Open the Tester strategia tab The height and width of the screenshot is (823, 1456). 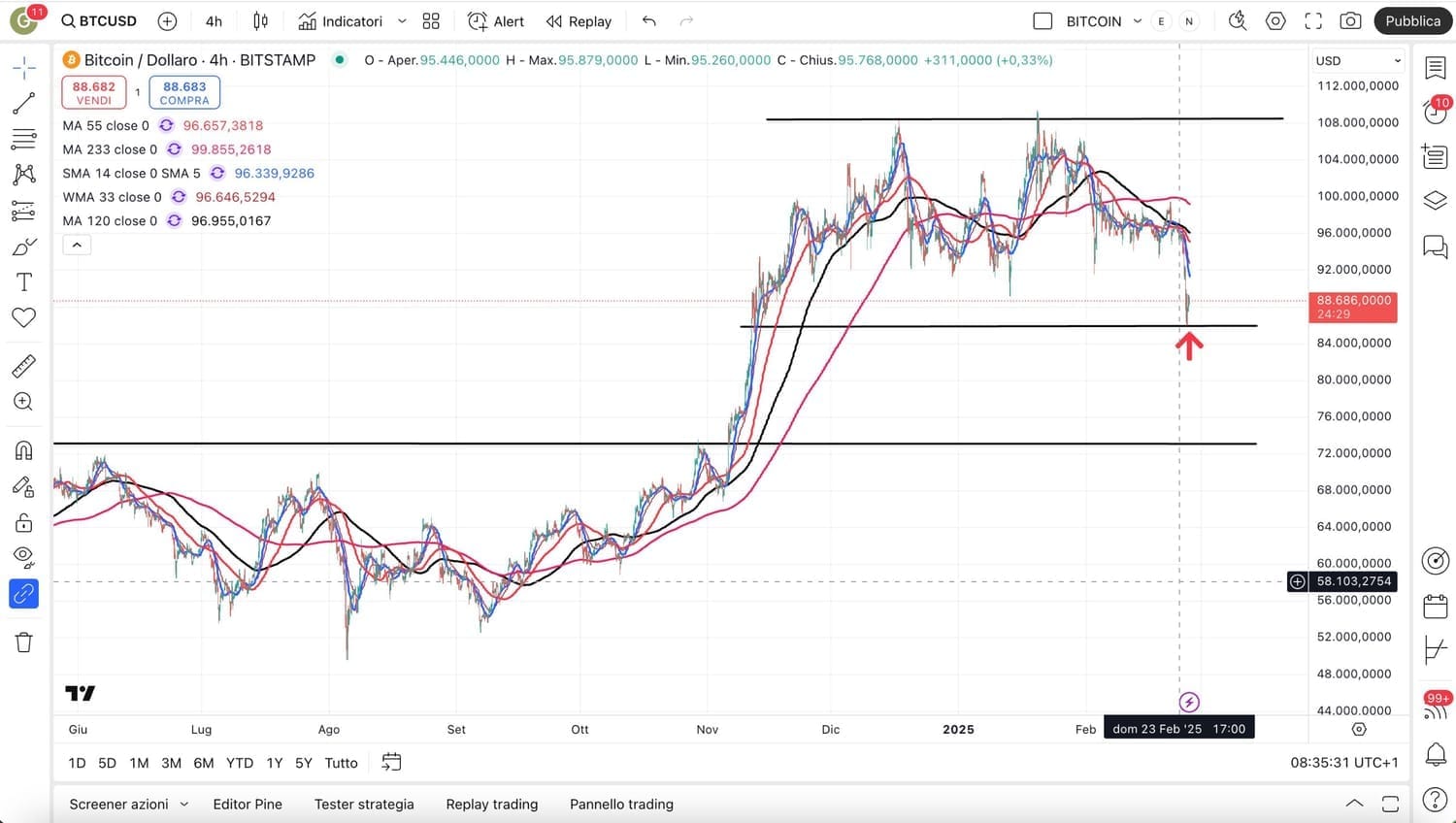click(x=364, y=804)
